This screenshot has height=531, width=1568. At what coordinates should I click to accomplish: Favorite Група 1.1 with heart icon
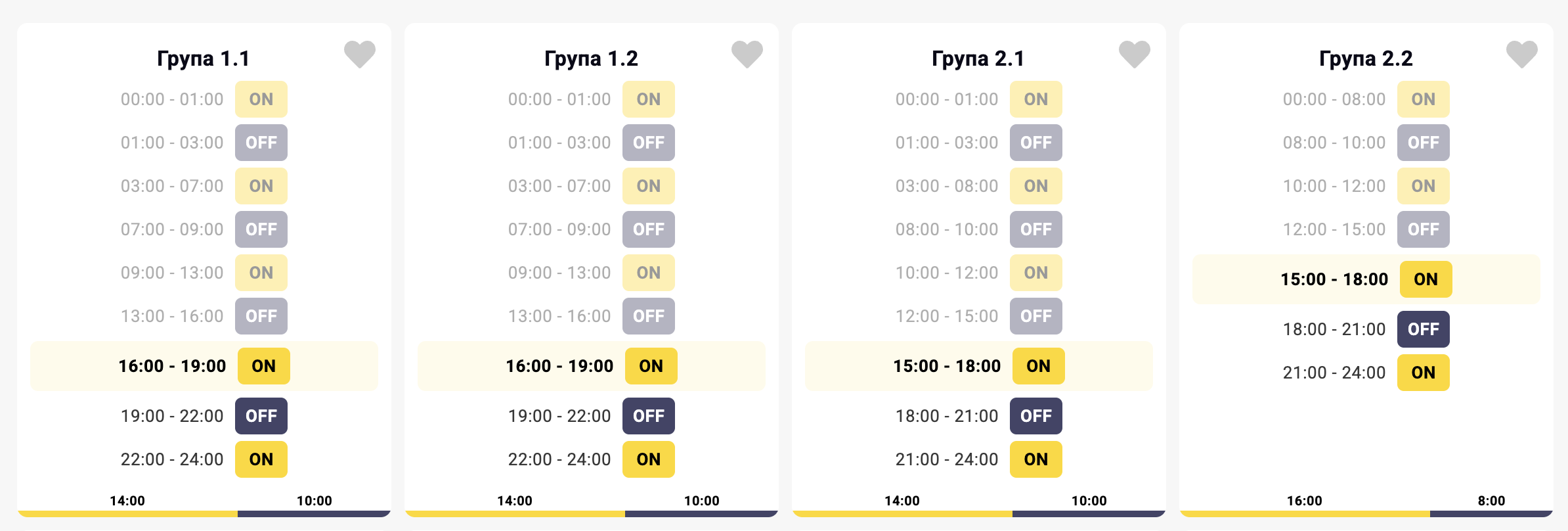click(360, 55)
